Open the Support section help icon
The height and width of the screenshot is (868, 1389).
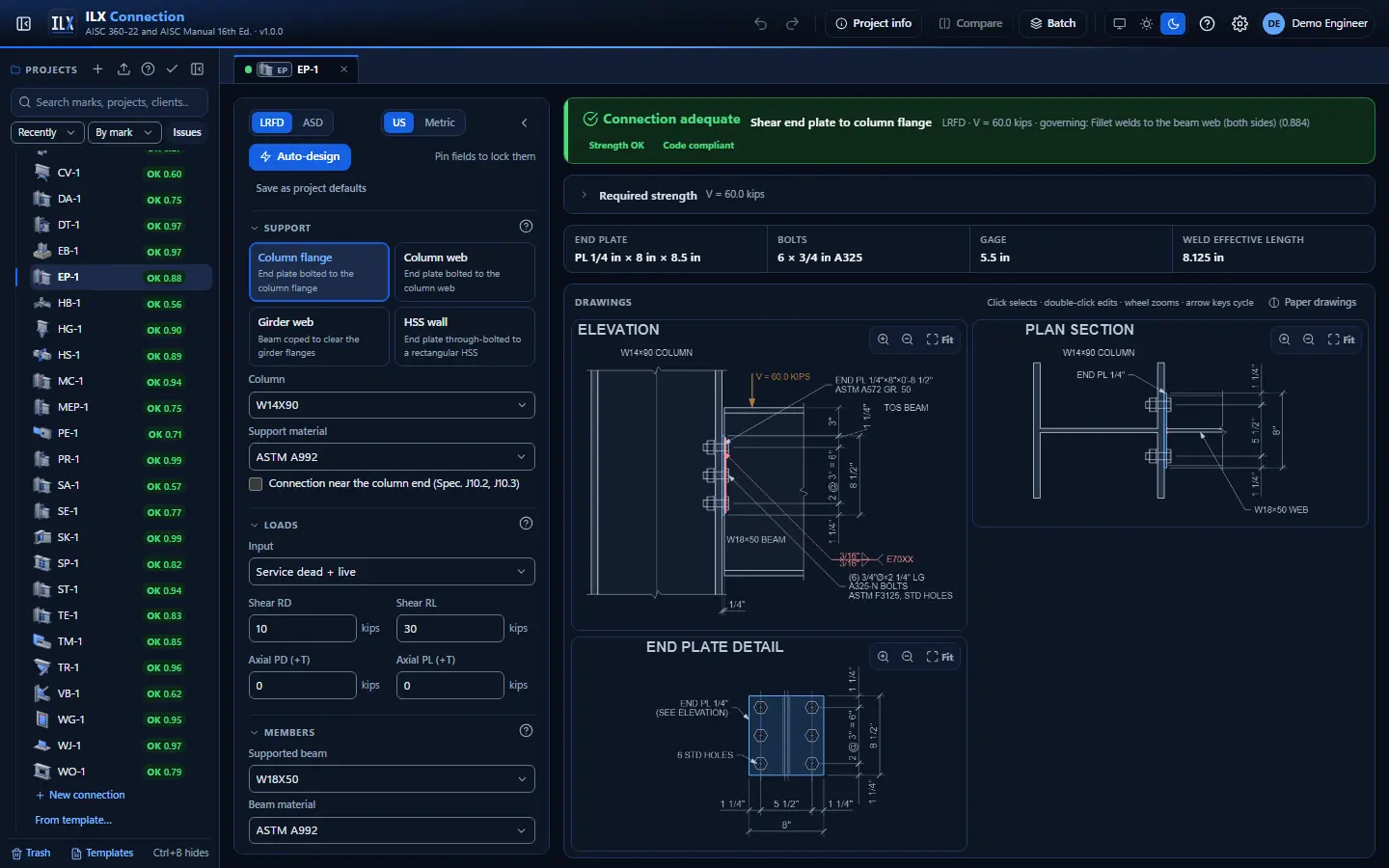click(526, 227)
